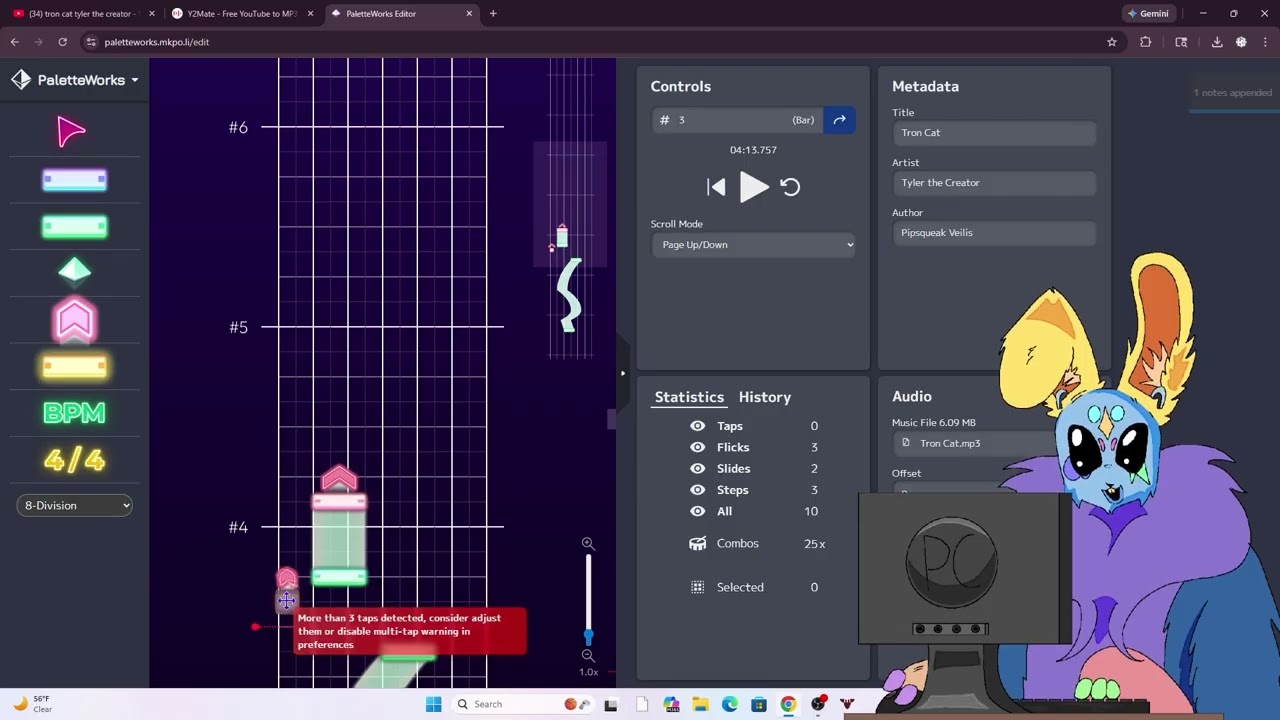Toggle Slides visibility eye
The width and height of the screenshot is (1280, 720).
[x=697, y=468]
